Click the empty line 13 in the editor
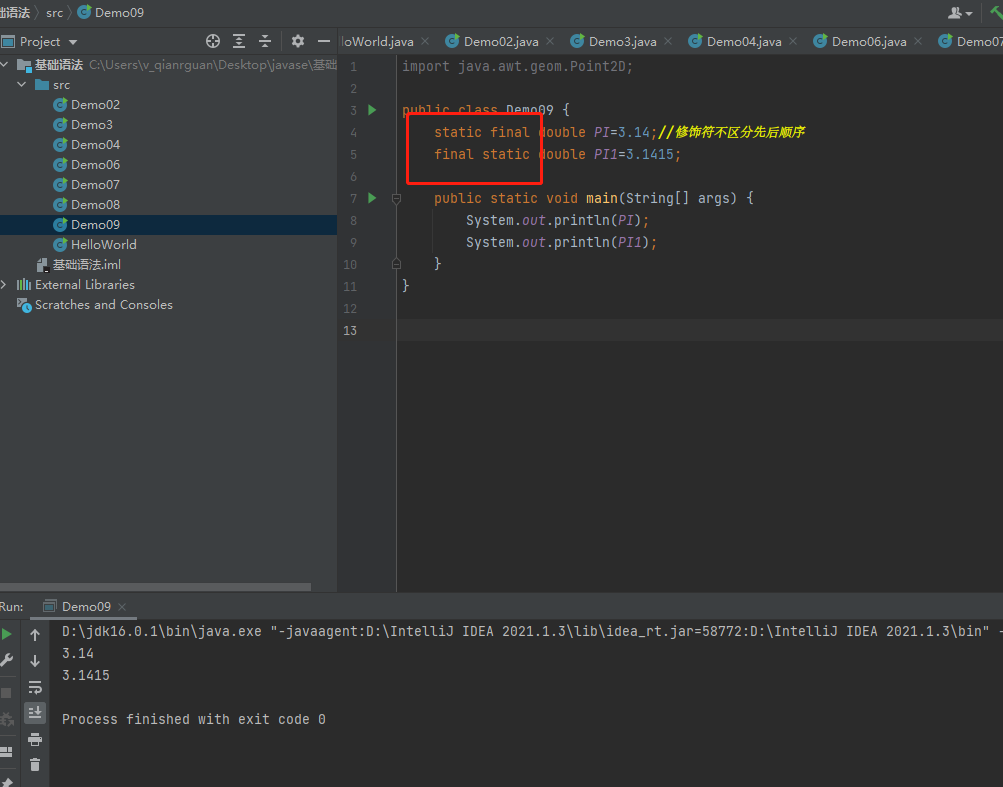Screen dimensions: 1003x787 click(x=699, y=330)
